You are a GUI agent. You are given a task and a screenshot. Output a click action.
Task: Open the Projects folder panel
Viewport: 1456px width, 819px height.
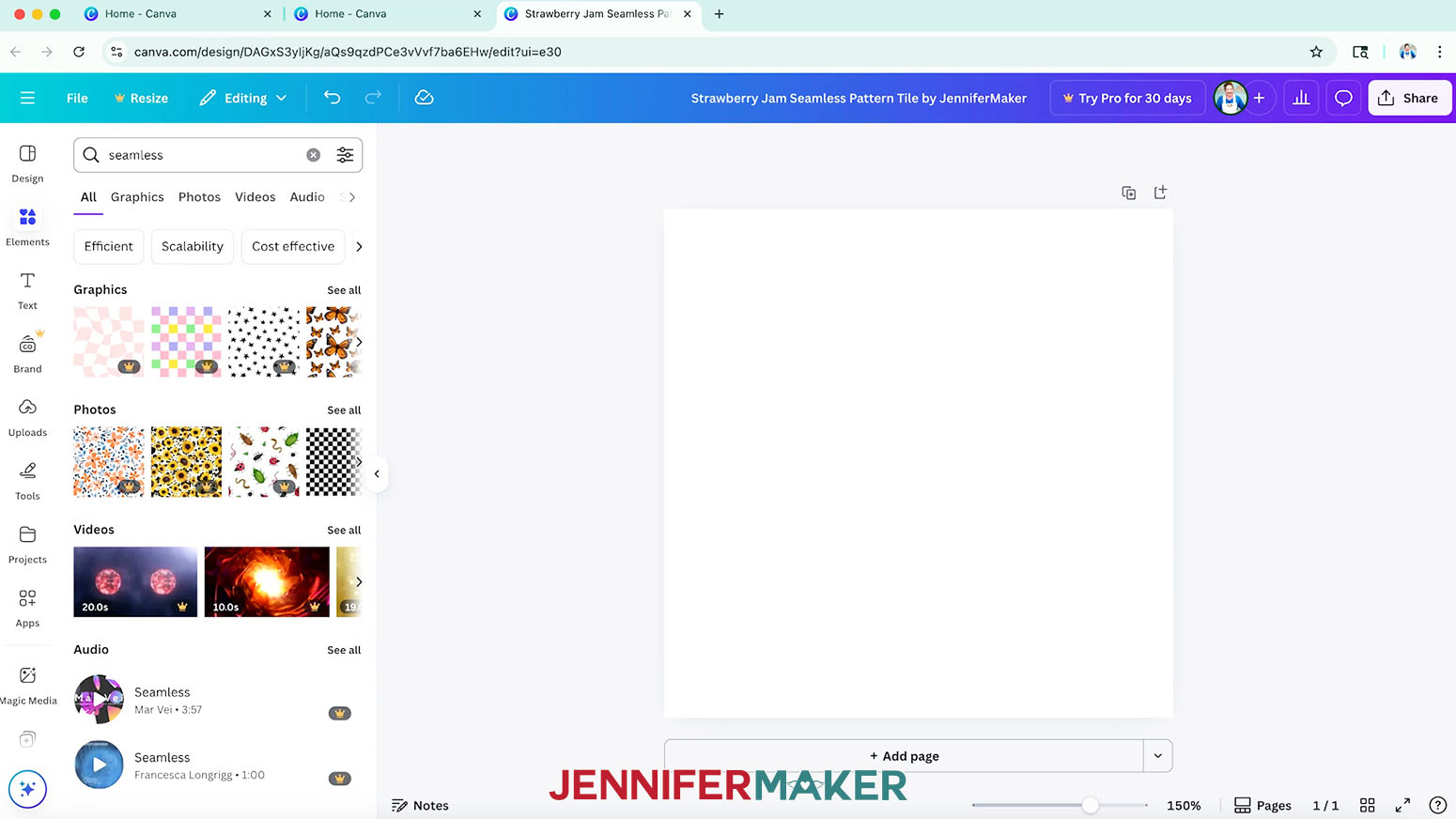click(27, 545)
